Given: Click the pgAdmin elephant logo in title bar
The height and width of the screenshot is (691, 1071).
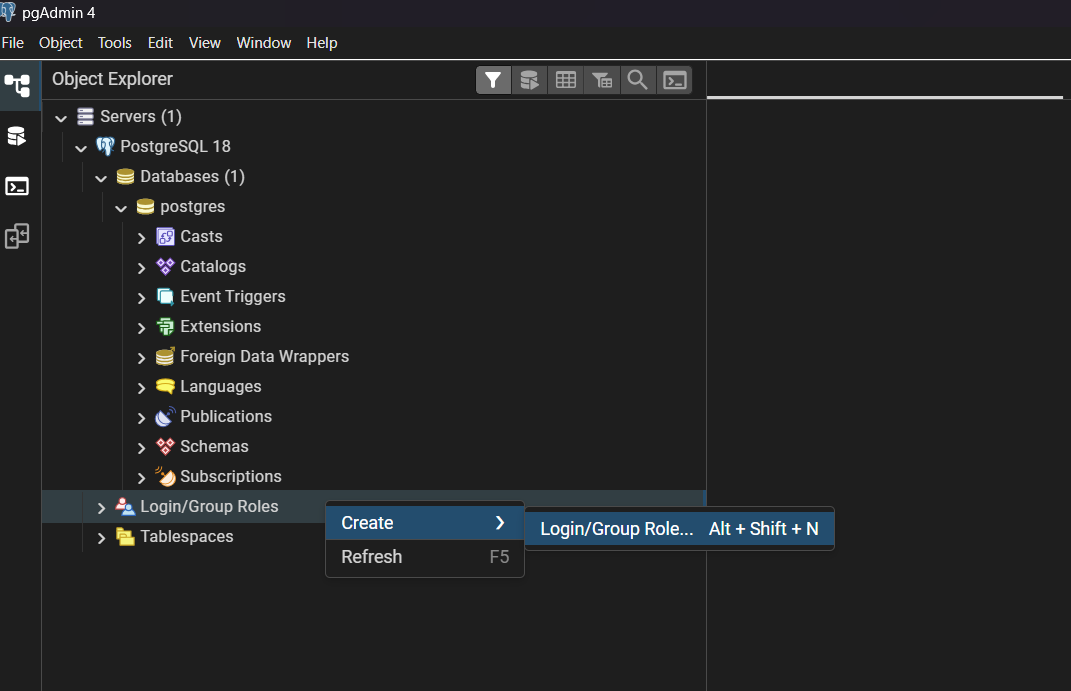Looking at the screenshot, I should tap(8, 12).
